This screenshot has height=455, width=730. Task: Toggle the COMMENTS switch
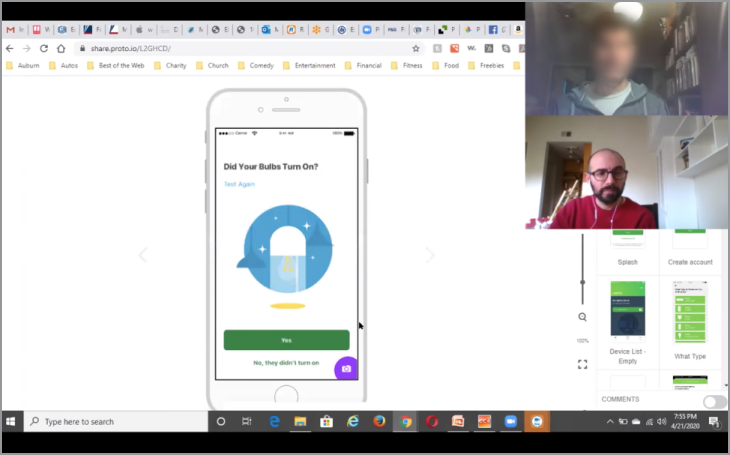point(715,401)
